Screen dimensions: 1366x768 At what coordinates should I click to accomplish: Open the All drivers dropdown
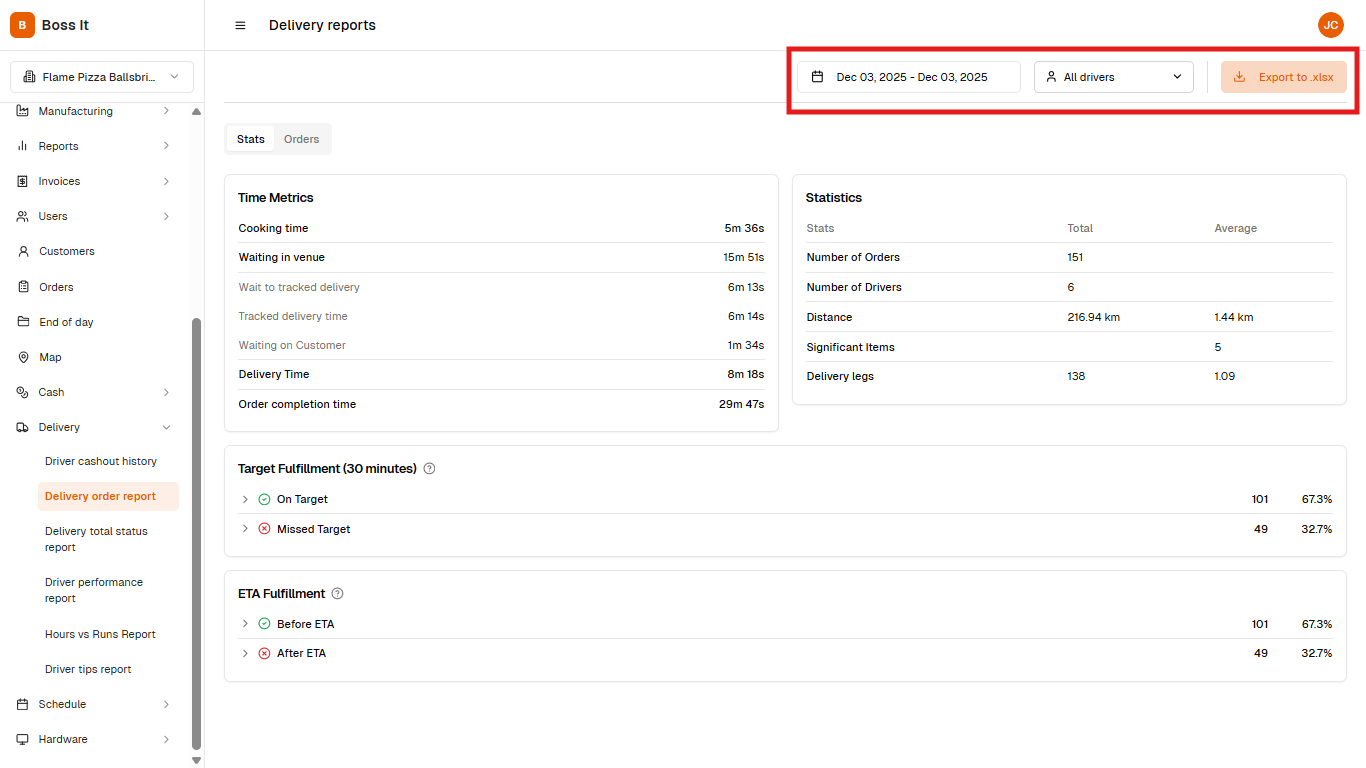(1113, 77)
